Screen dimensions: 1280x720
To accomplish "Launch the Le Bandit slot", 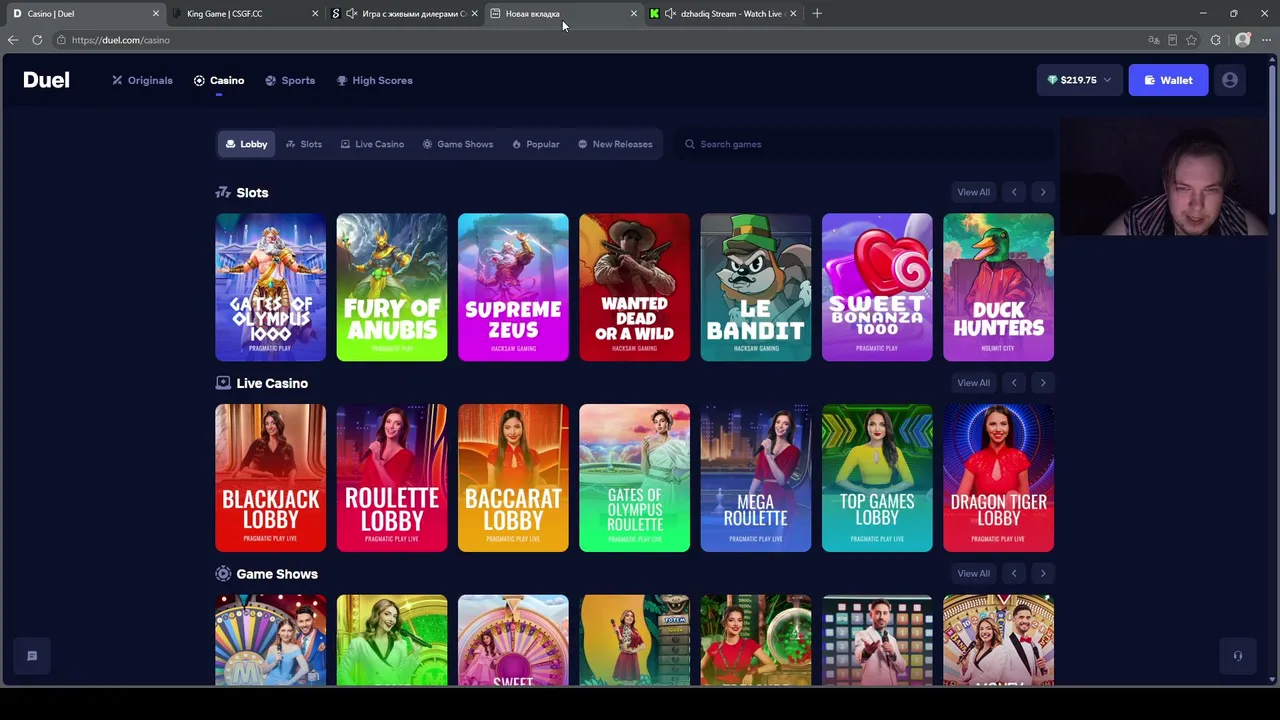I will [756, 287].
